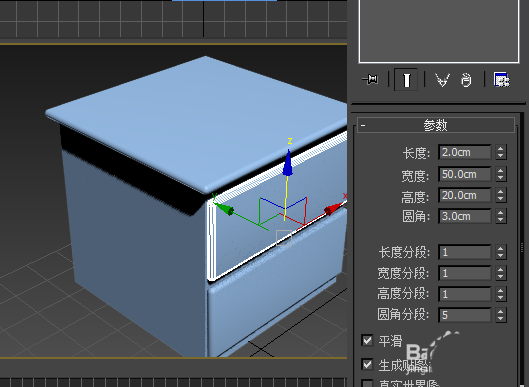Click the 长度分段 spinner arrows
Screen dimensions: 529x387
point(501,252)
